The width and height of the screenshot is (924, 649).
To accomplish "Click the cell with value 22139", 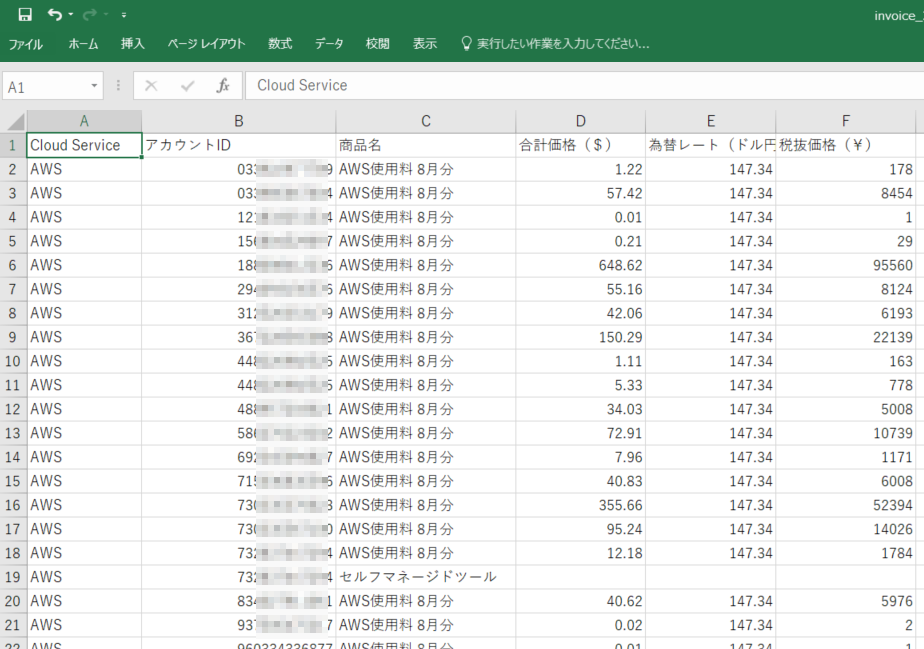I will (x=846, y=337).
